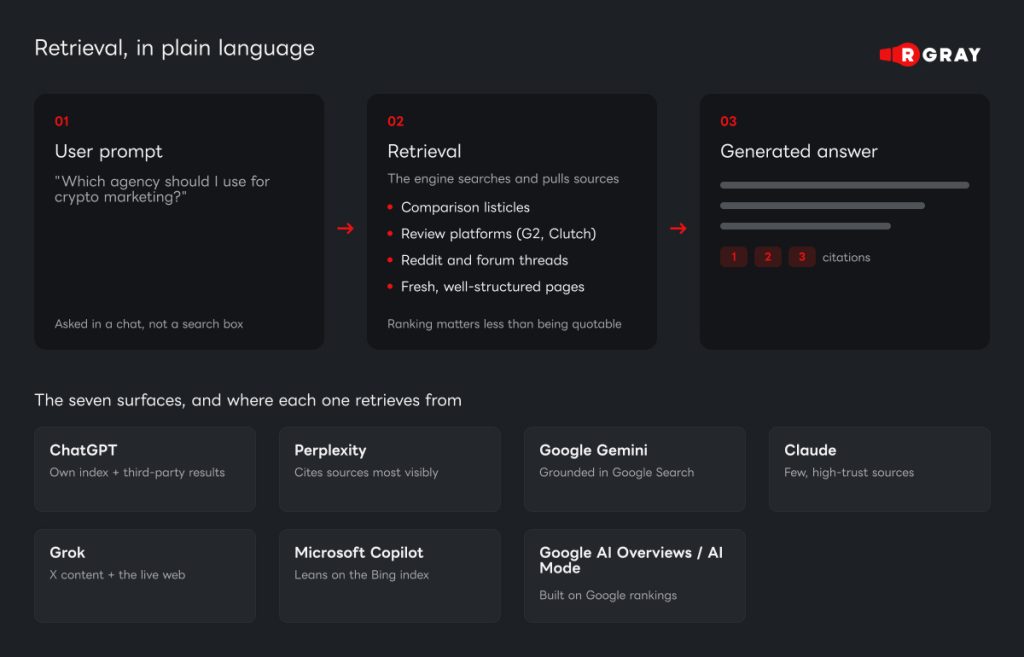Image resolution: width=1024 pixels, height=657 pixels.
Task: Open the Google Gemini card
Action: click(x=635, y=469)
